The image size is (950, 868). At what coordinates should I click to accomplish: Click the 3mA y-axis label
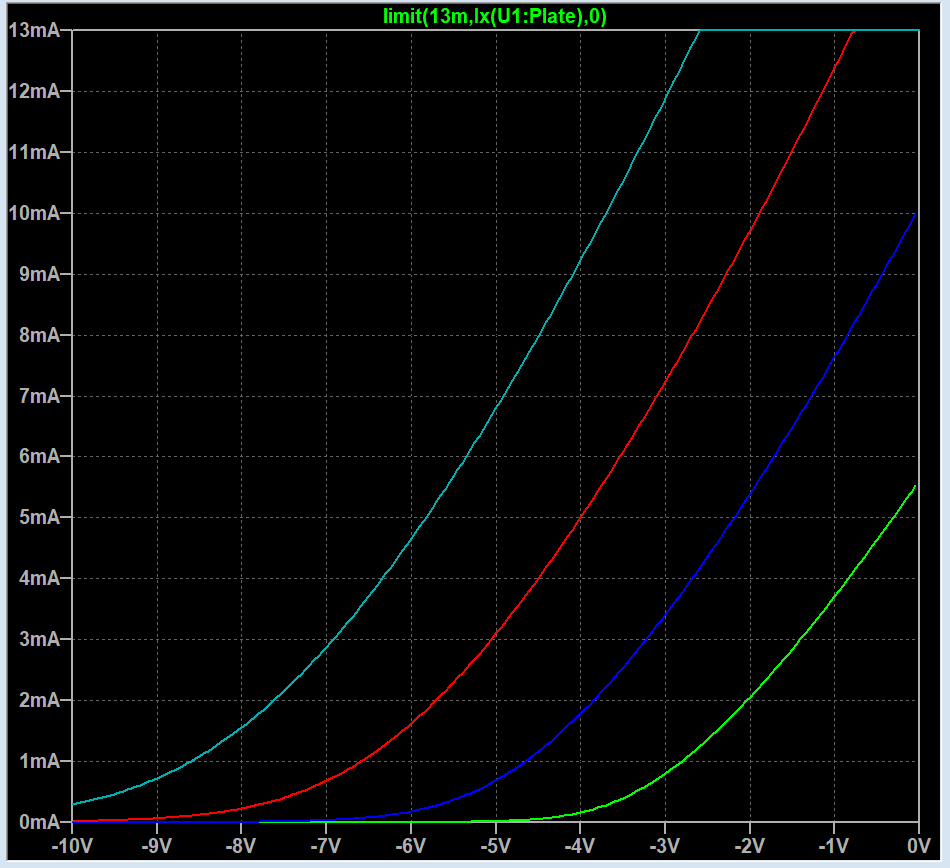(39, 639)
